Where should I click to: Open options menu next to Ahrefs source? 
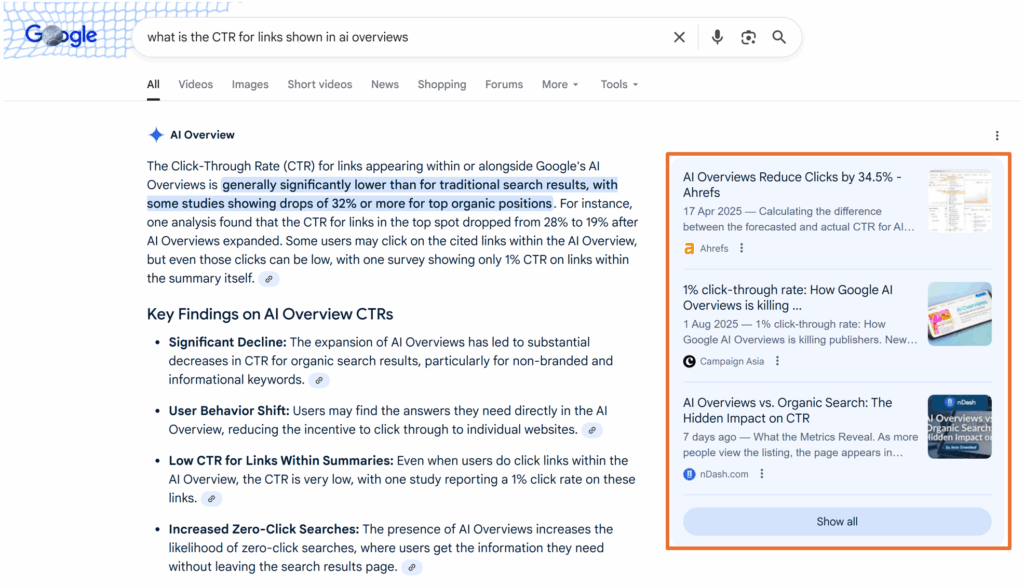pos(741,248)
